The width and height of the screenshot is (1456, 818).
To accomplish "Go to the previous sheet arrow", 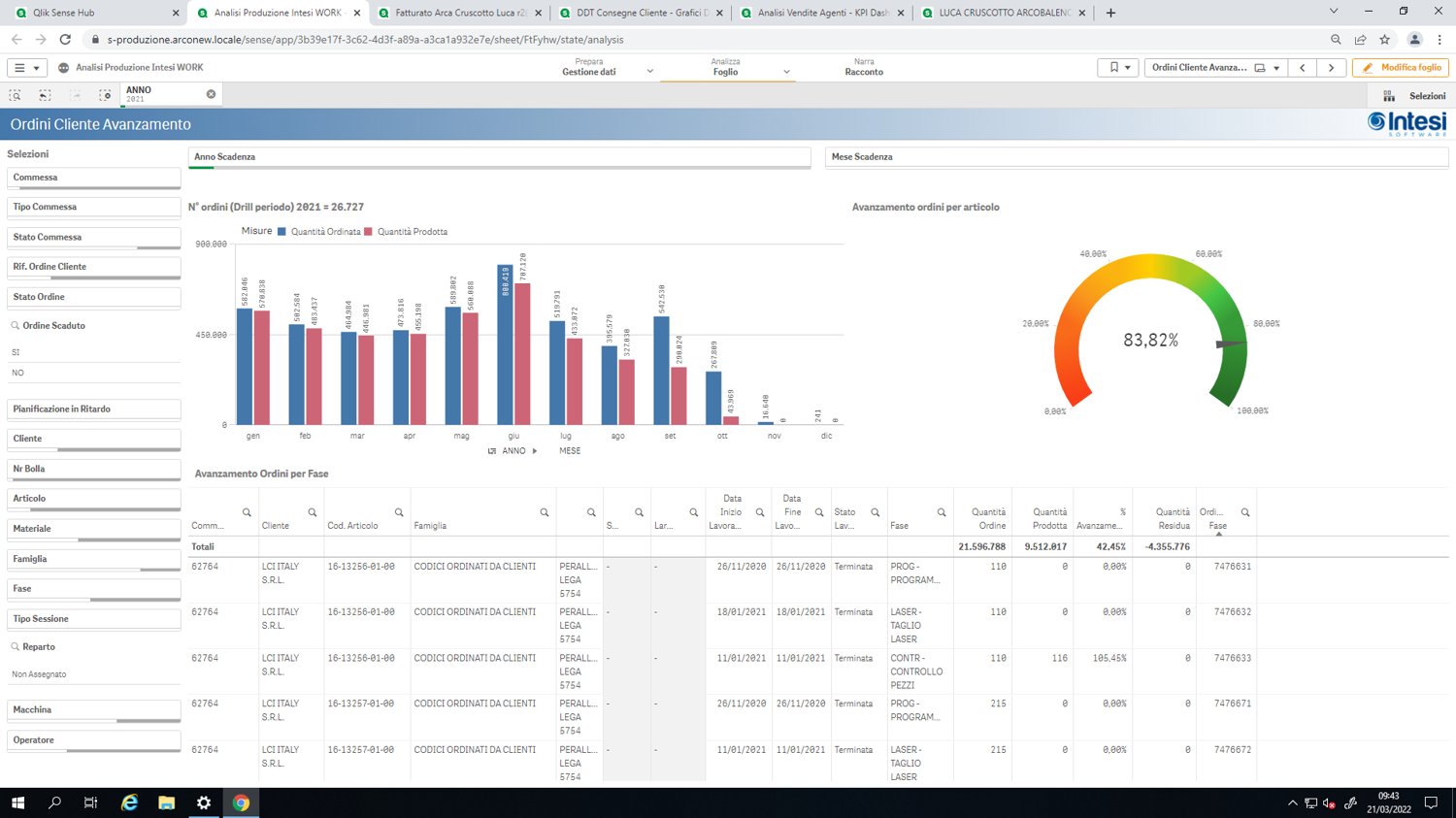I will (1303, 68).
